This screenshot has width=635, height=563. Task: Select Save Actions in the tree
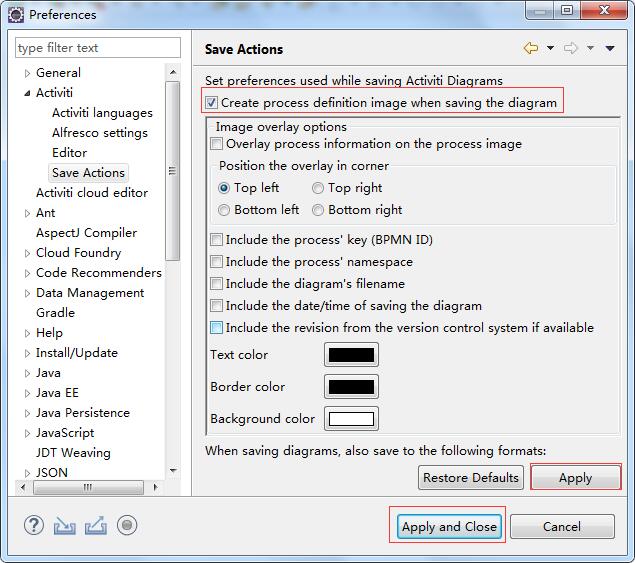[x=88, y=173]
